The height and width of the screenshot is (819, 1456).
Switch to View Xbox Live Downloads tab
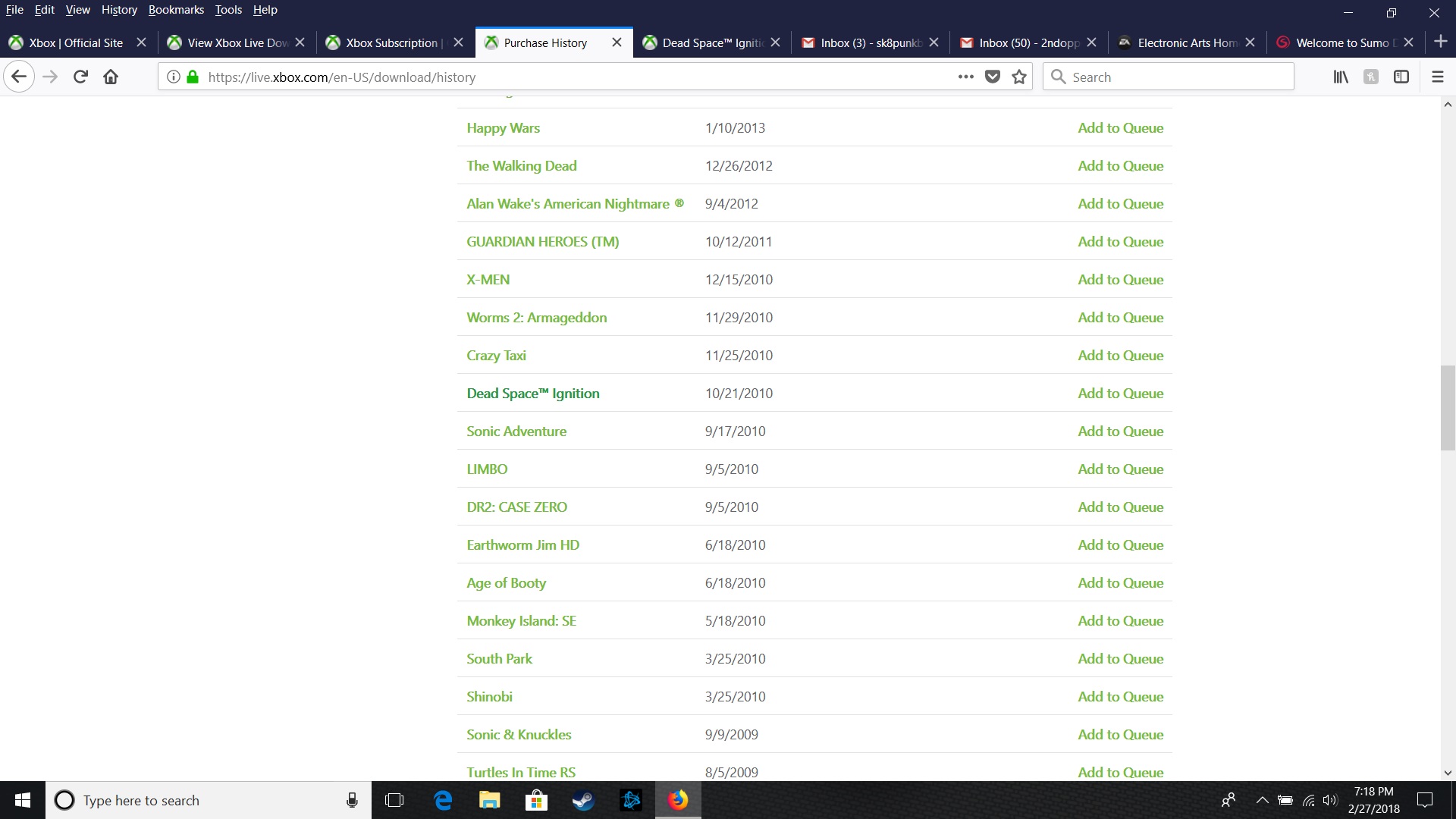click(x=237, y=42)
